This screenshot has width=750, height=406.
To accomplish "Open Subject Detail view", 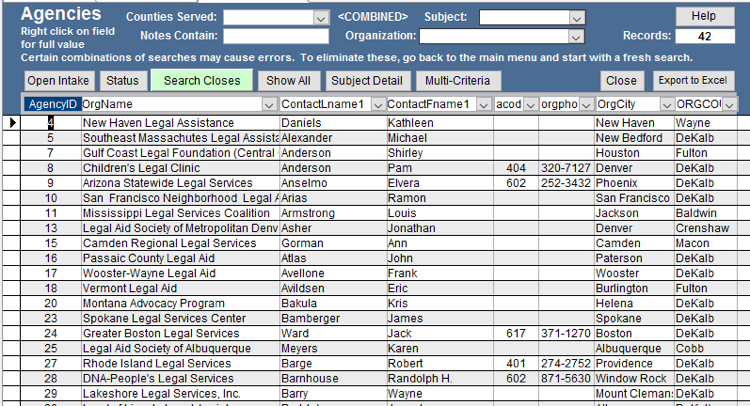I will coord(366,81).
